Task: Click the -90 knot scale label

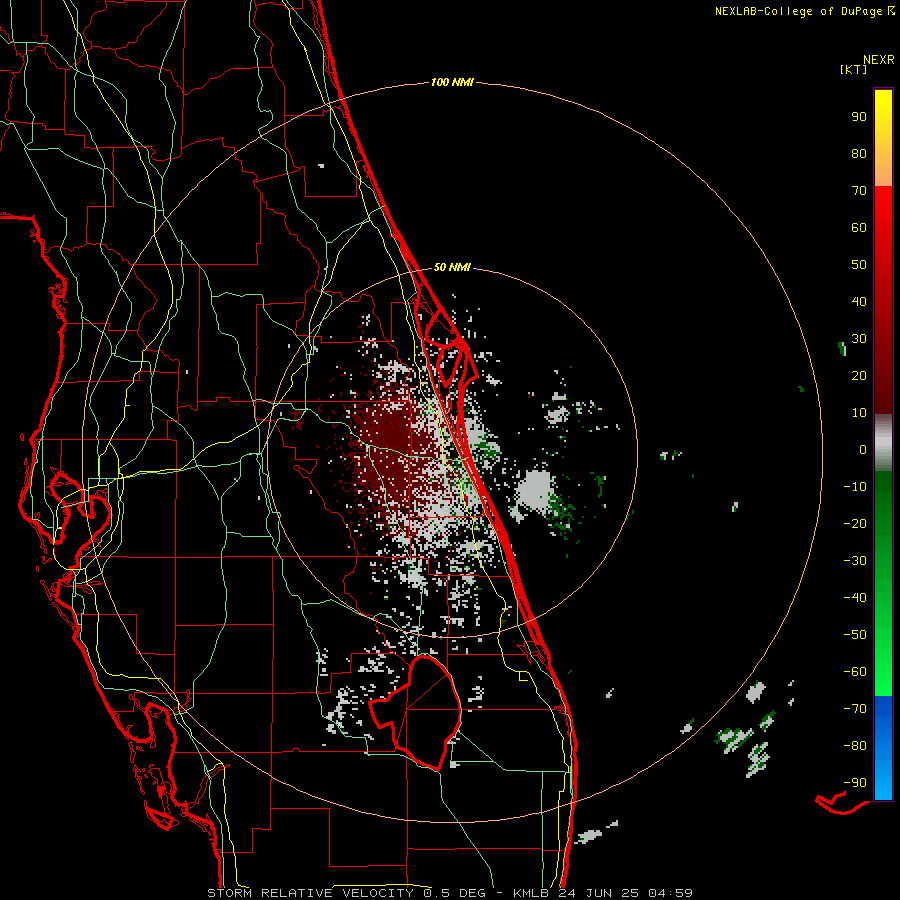Action: [x=855, y=783]
